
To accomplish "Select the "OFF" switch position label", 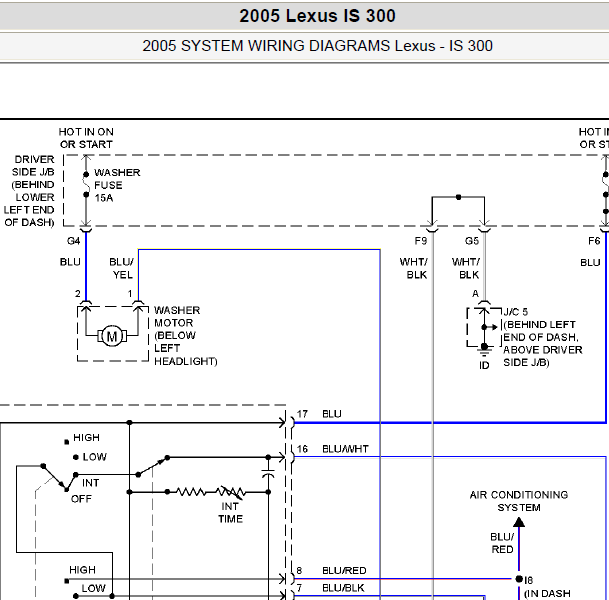I will 81,499.
